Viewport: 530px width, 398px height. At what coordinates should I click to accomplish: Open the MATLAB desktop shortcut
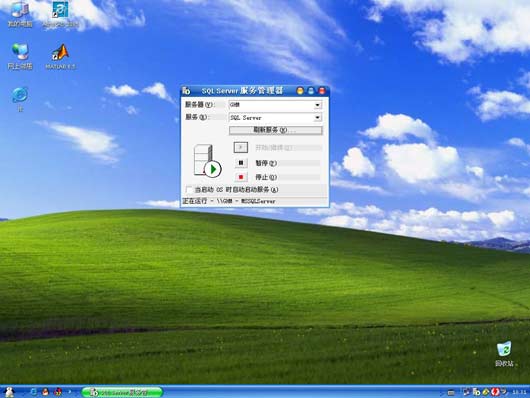(61, 57)
